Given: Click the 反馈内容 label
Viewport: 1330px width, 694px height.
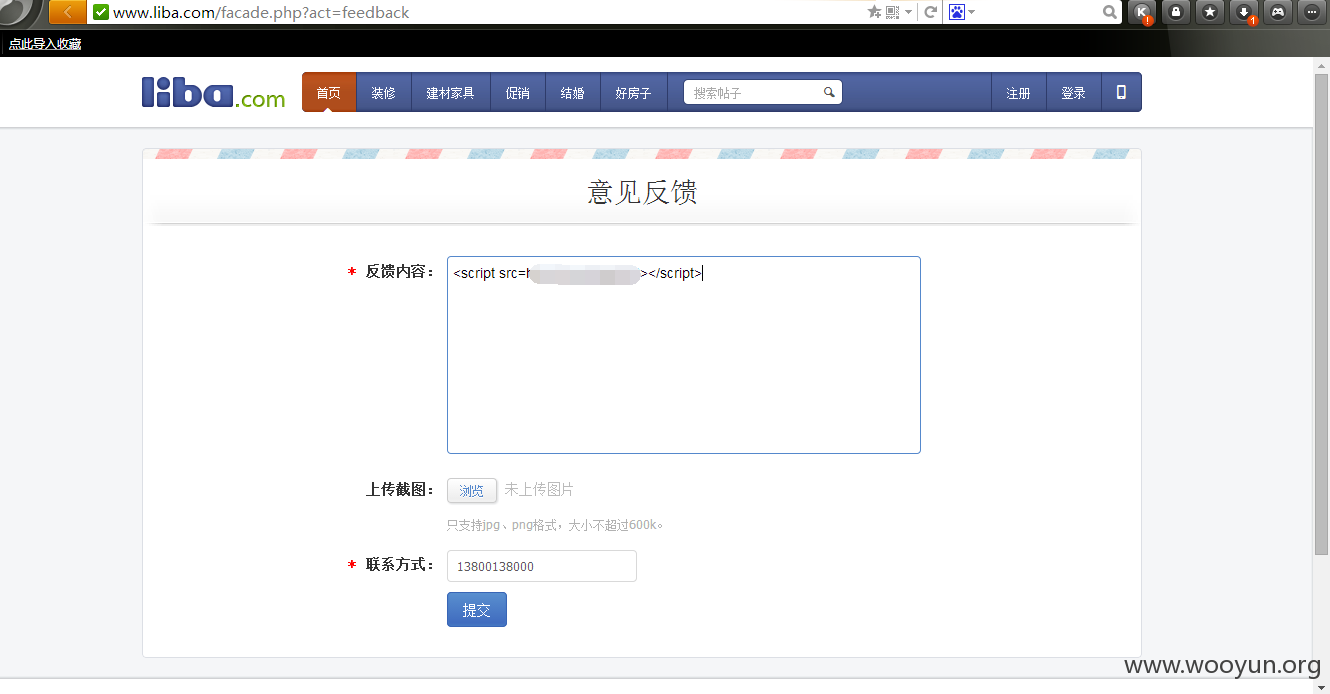Looking at the screenshot, I should [x=400, y=271].
